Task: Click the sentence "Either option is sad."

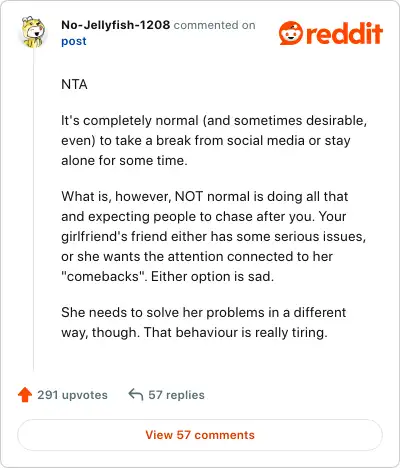Action: point(212,276)
